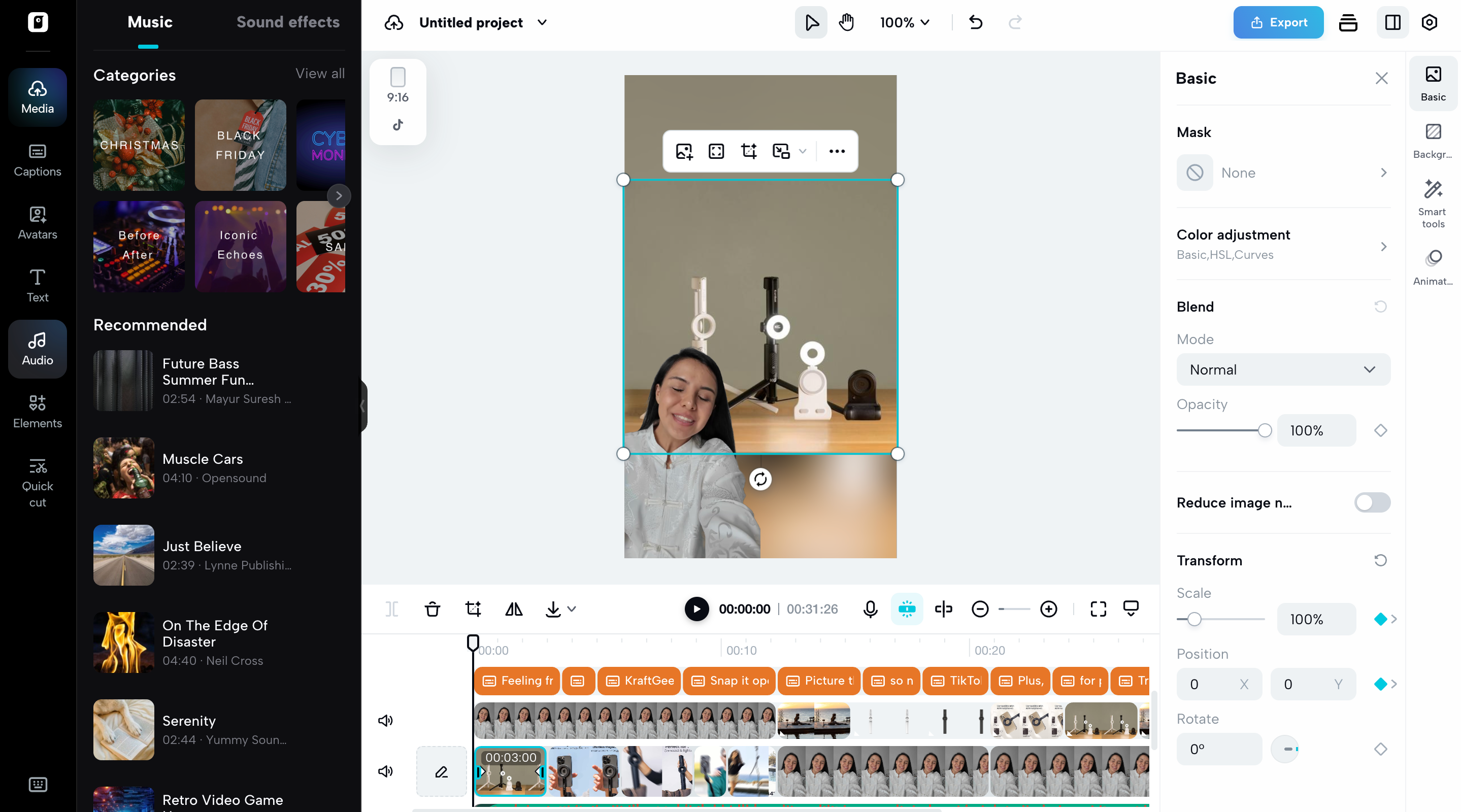This screenshot has width=1461, height=812.
Task: Open the Audio panel in left sidebar
Action: tap(37, 348)
